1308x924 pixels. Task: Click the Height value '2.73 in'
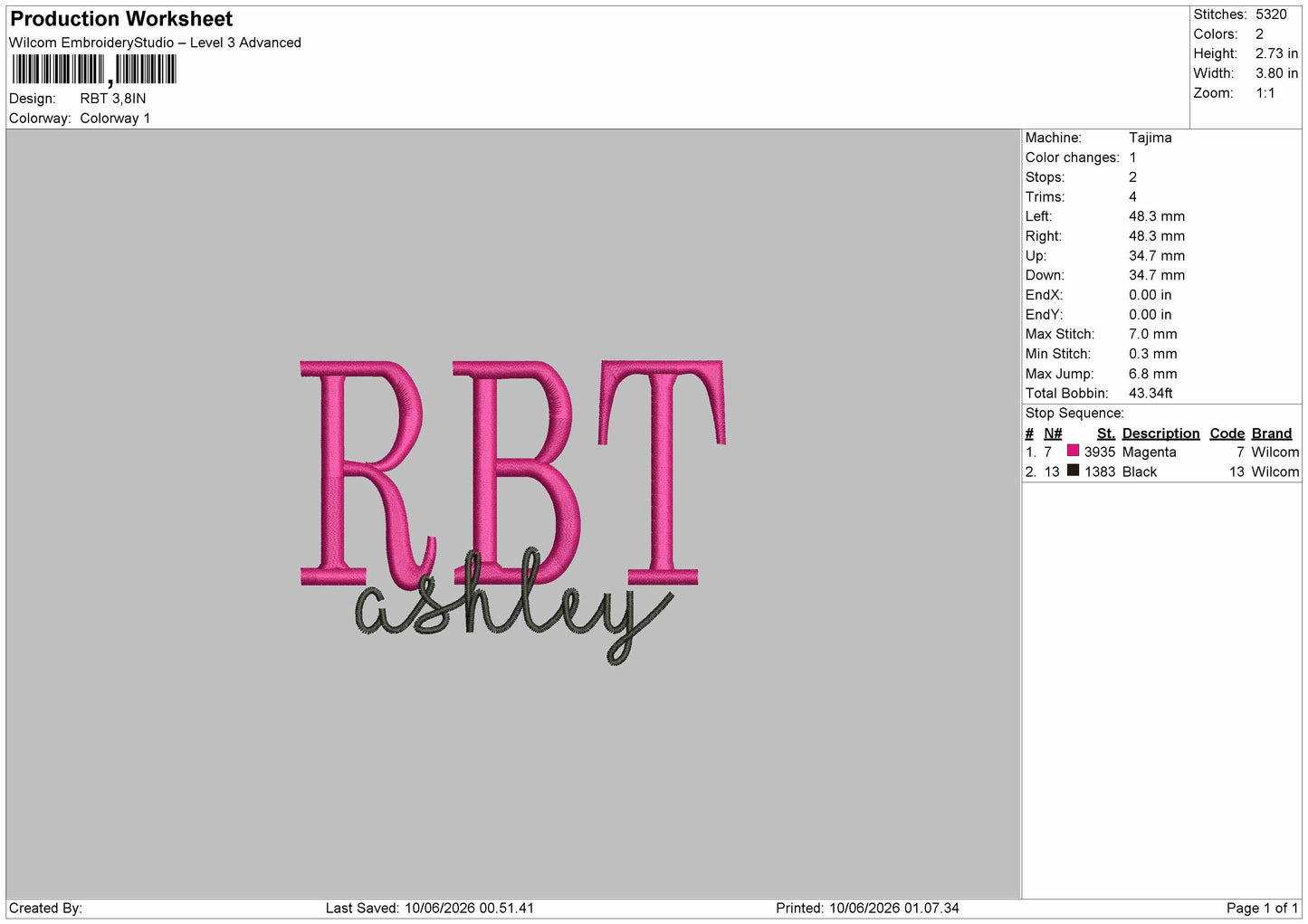1276,53
